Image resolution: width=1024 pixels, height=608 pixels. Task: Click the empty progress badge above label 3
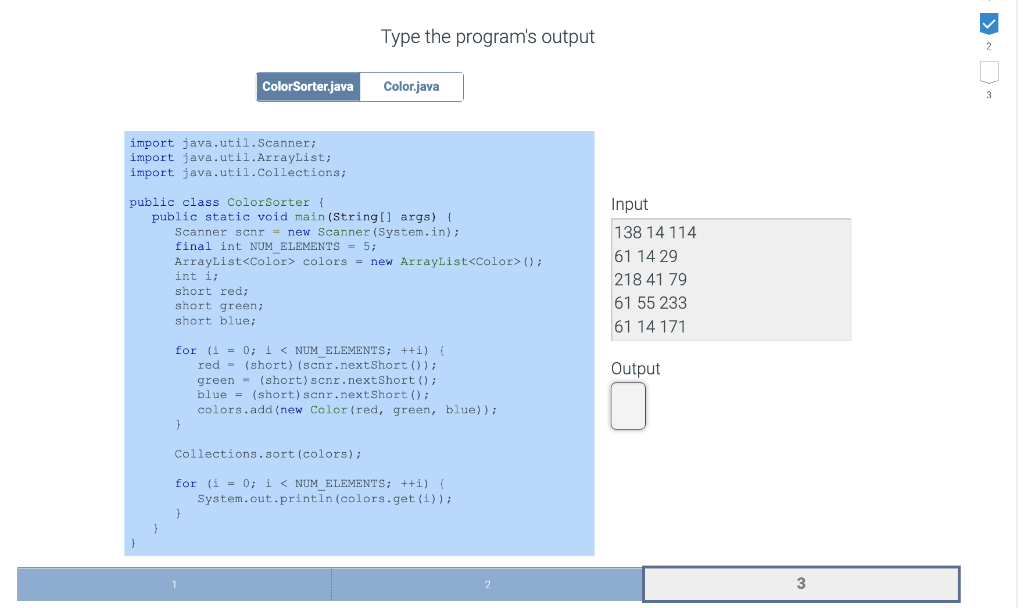989,71
